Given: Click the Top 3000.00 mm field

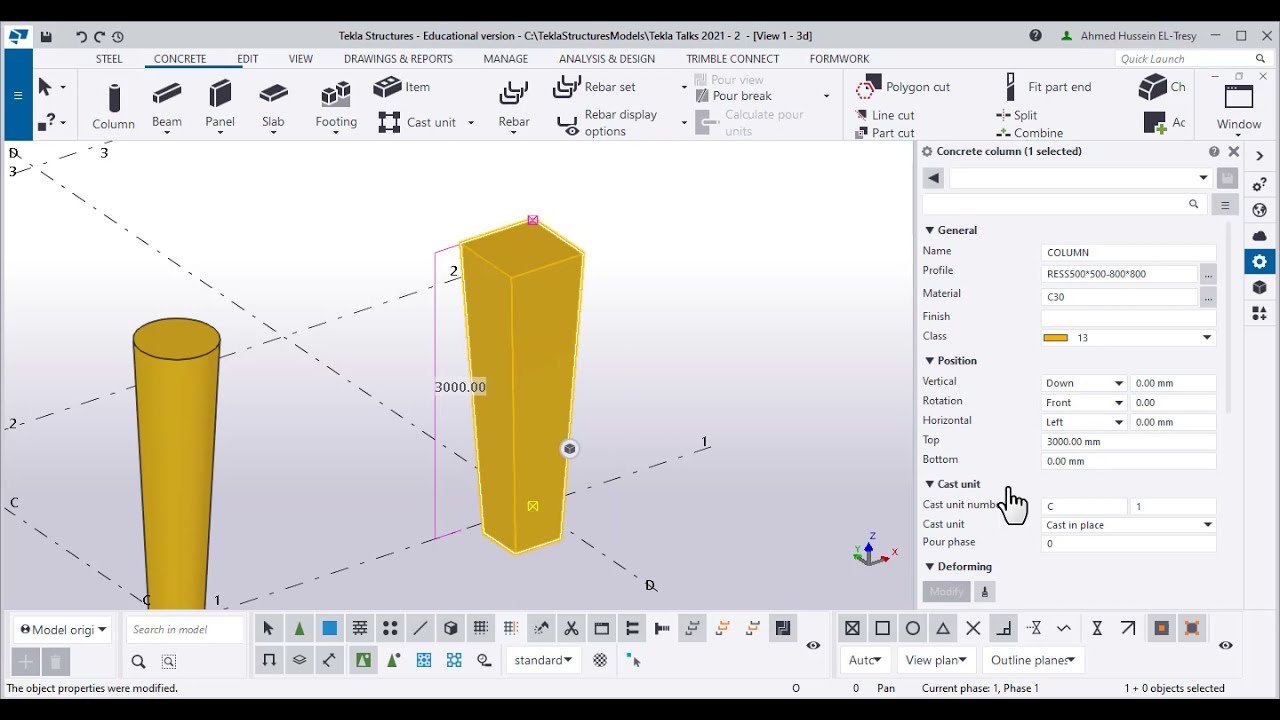Looking at the screenshot, I should pyautogui.click(x=1129, y=441).
